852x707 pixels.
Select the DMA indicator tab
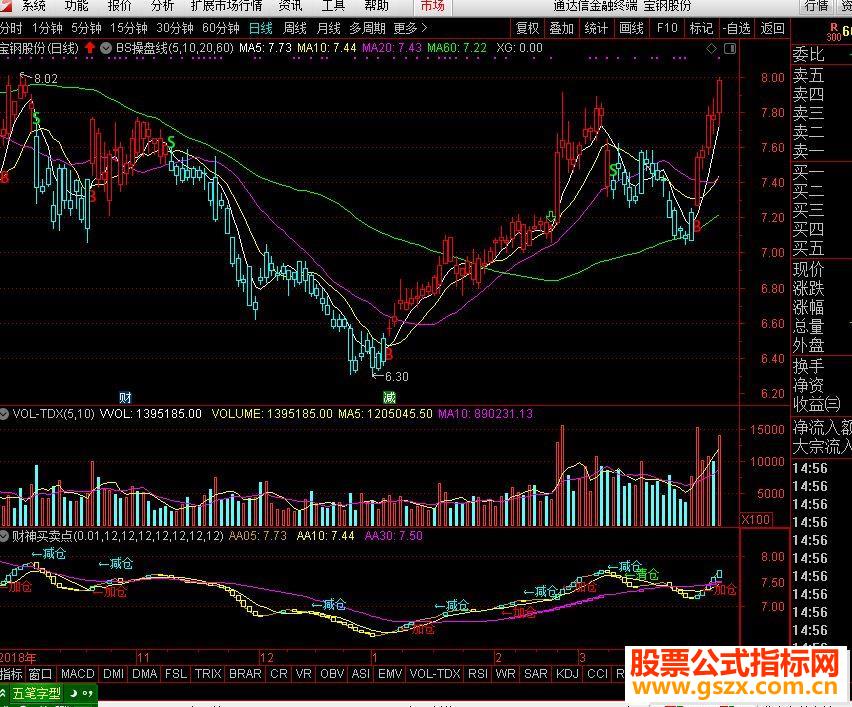click(145, 674)
